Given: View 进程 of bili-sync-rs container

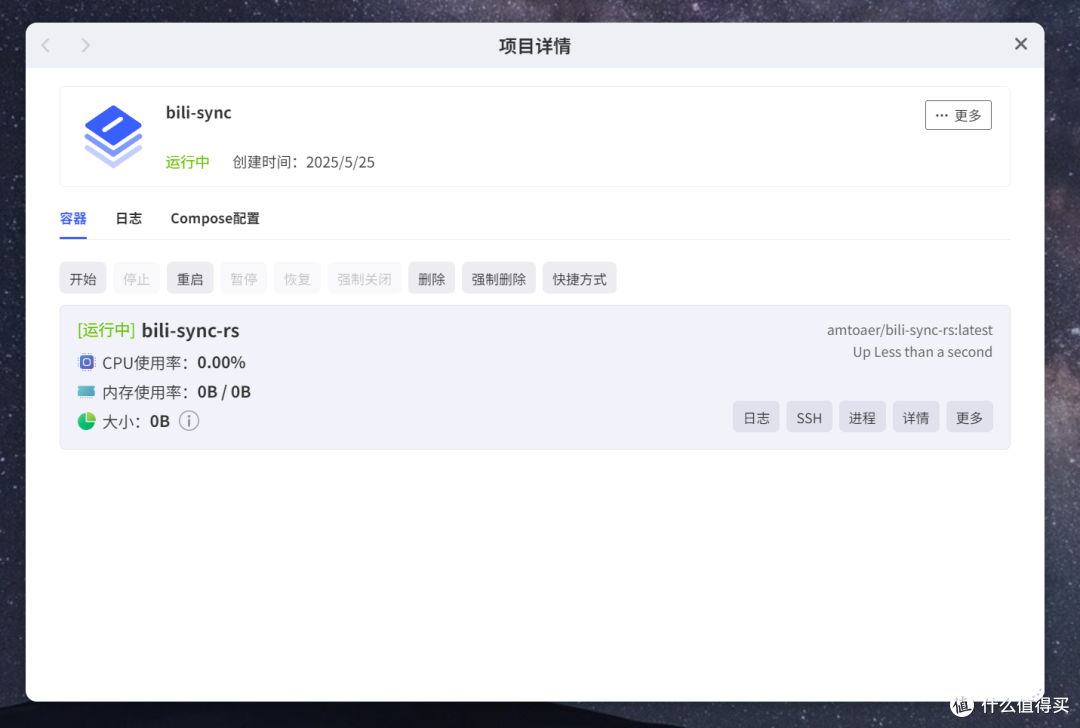Looking at the screenshot, I should [x=862, y=417].
